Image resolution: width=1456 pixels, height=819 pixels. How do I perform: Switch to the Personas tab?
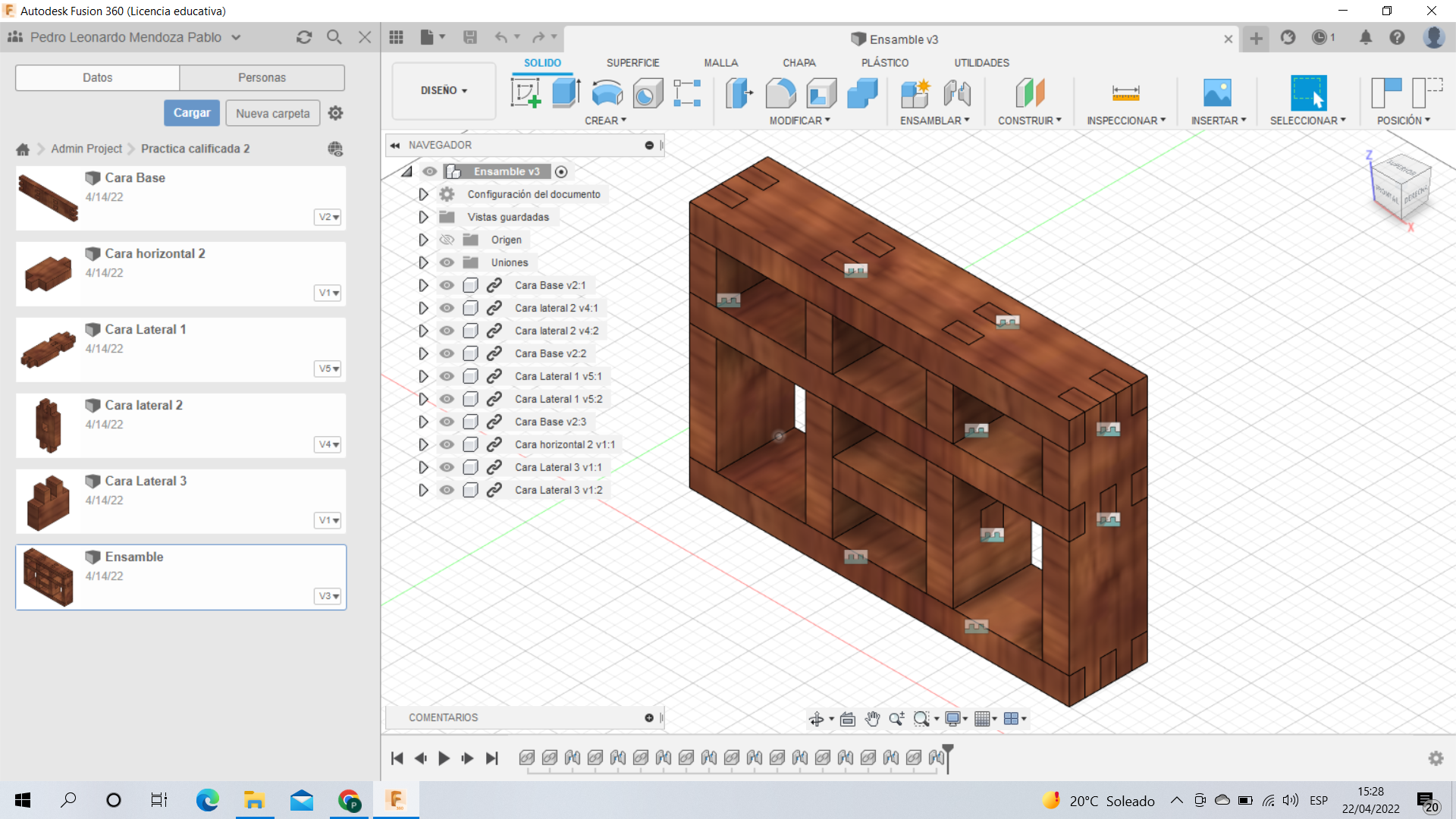pos(262,77)
